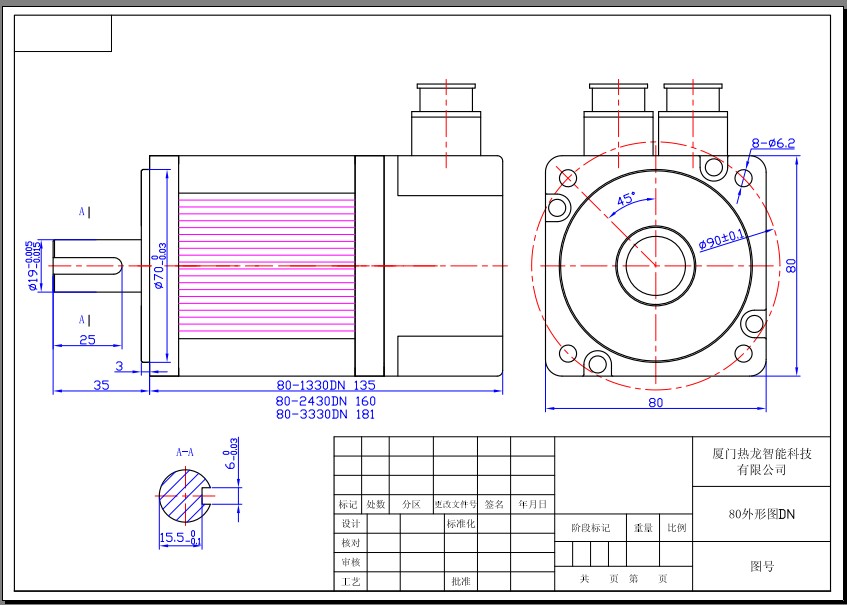The image size is (847, 605).
Task: Click the 35 shaft length dimension
Action: point(100,385)
